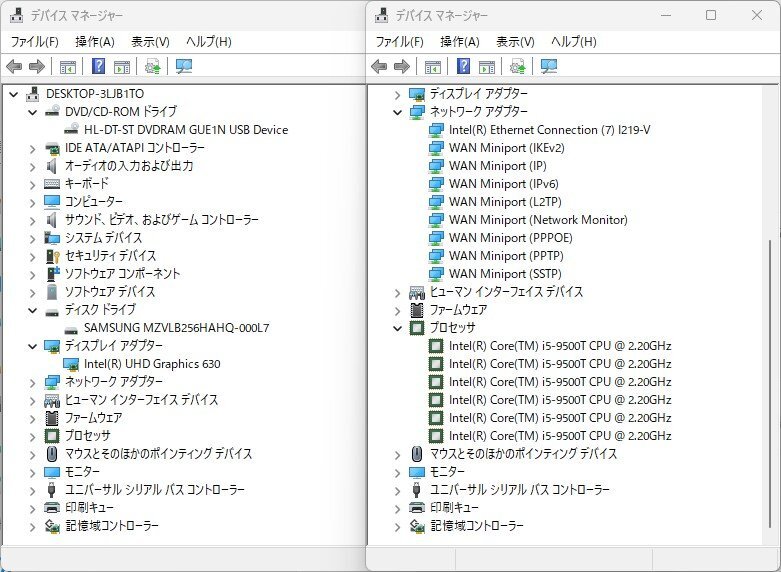This screenshot has width=781, height=572.
Task: Select WAN Miniport (PPPOE) entry
Action: (511, 238)
